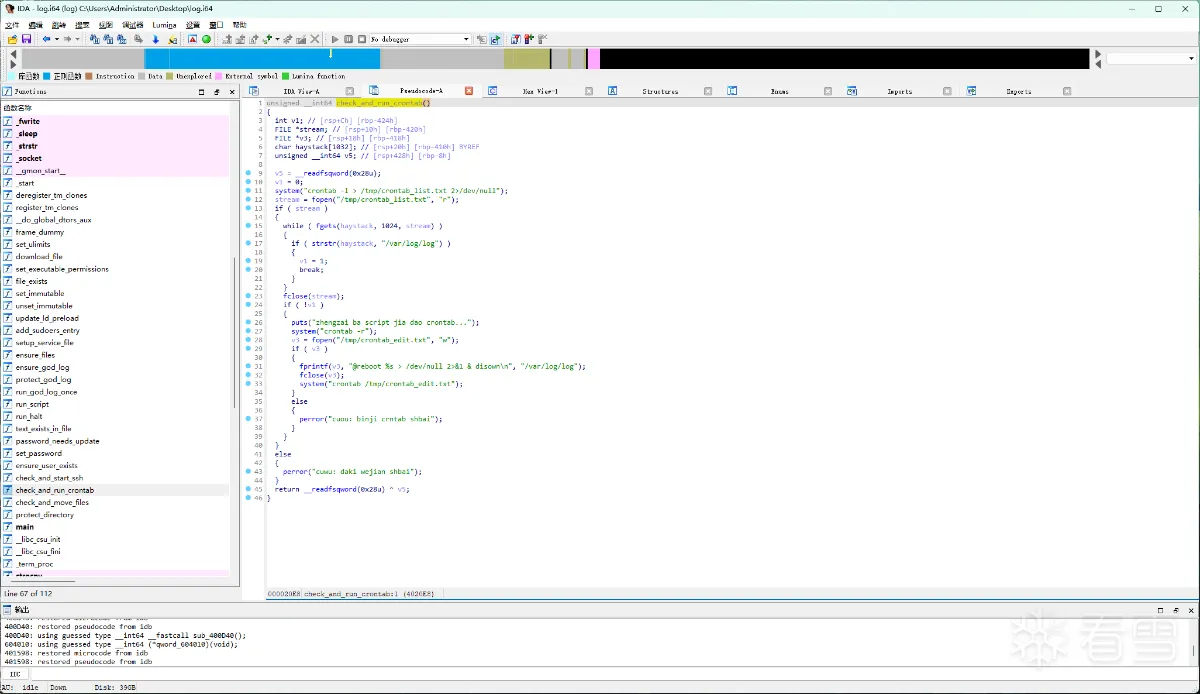Click navigation band upper left arrow
Image resolution: width=1200 pixels, height=694 pixels.
tap(13, 54)
